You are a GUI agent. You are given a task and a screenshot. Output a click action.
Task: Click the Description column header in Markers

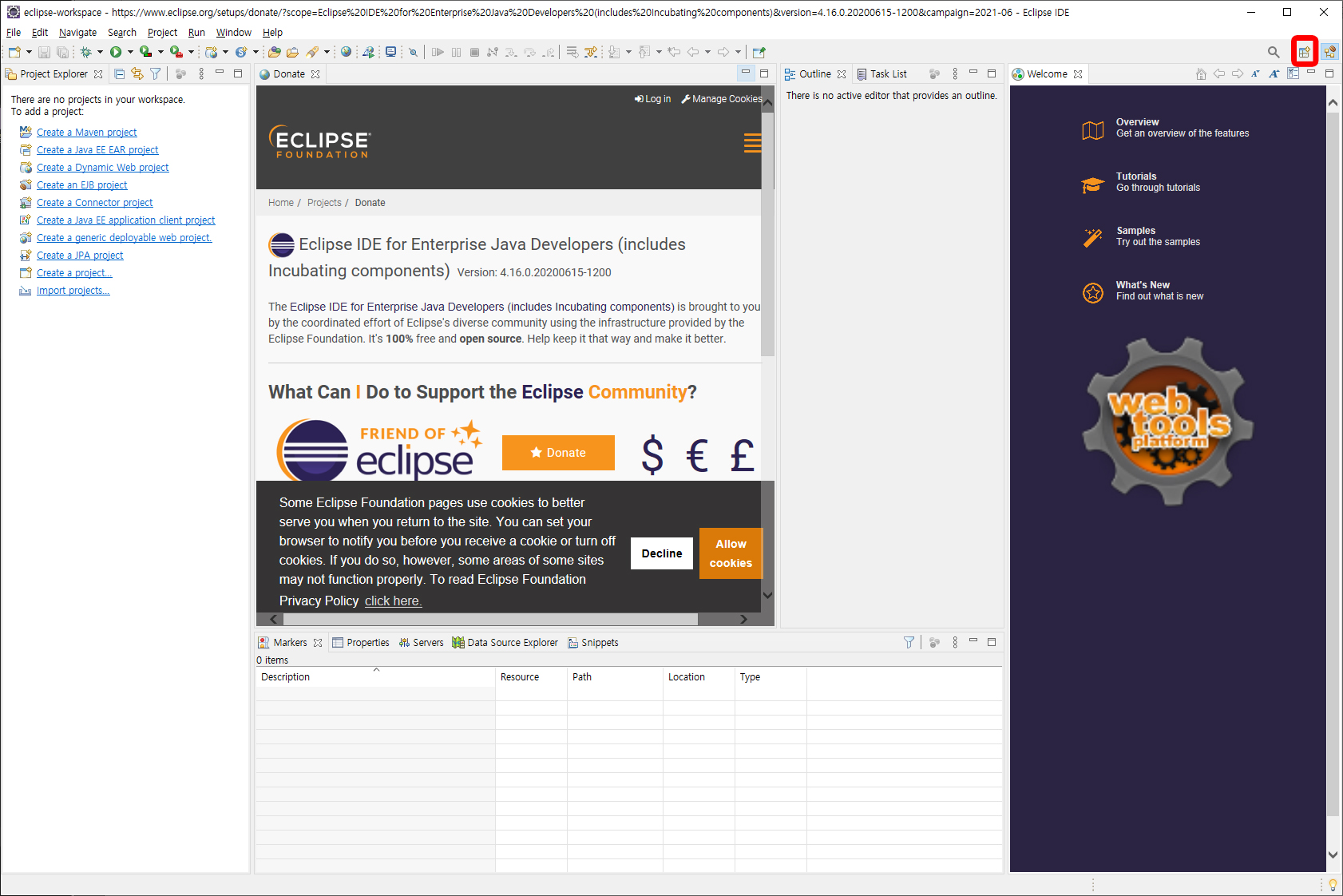click(x=375, y=677)
